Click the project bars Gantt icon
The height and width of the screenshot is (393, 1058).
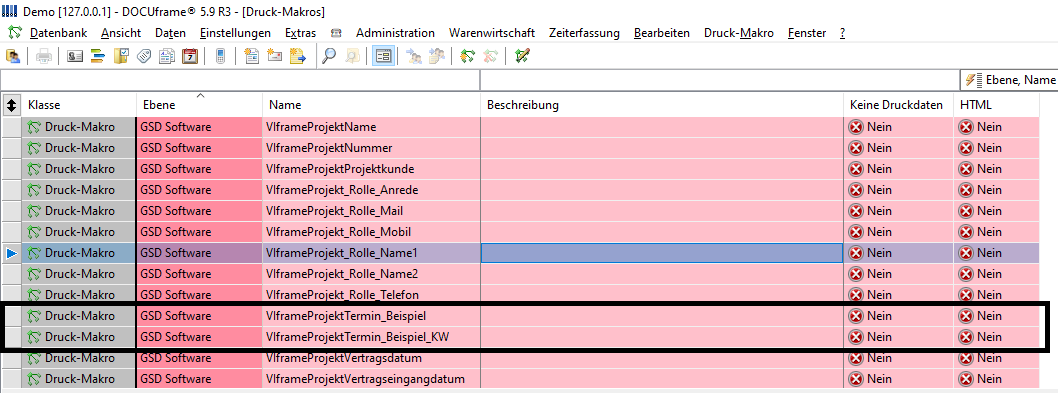pos(98,56)
